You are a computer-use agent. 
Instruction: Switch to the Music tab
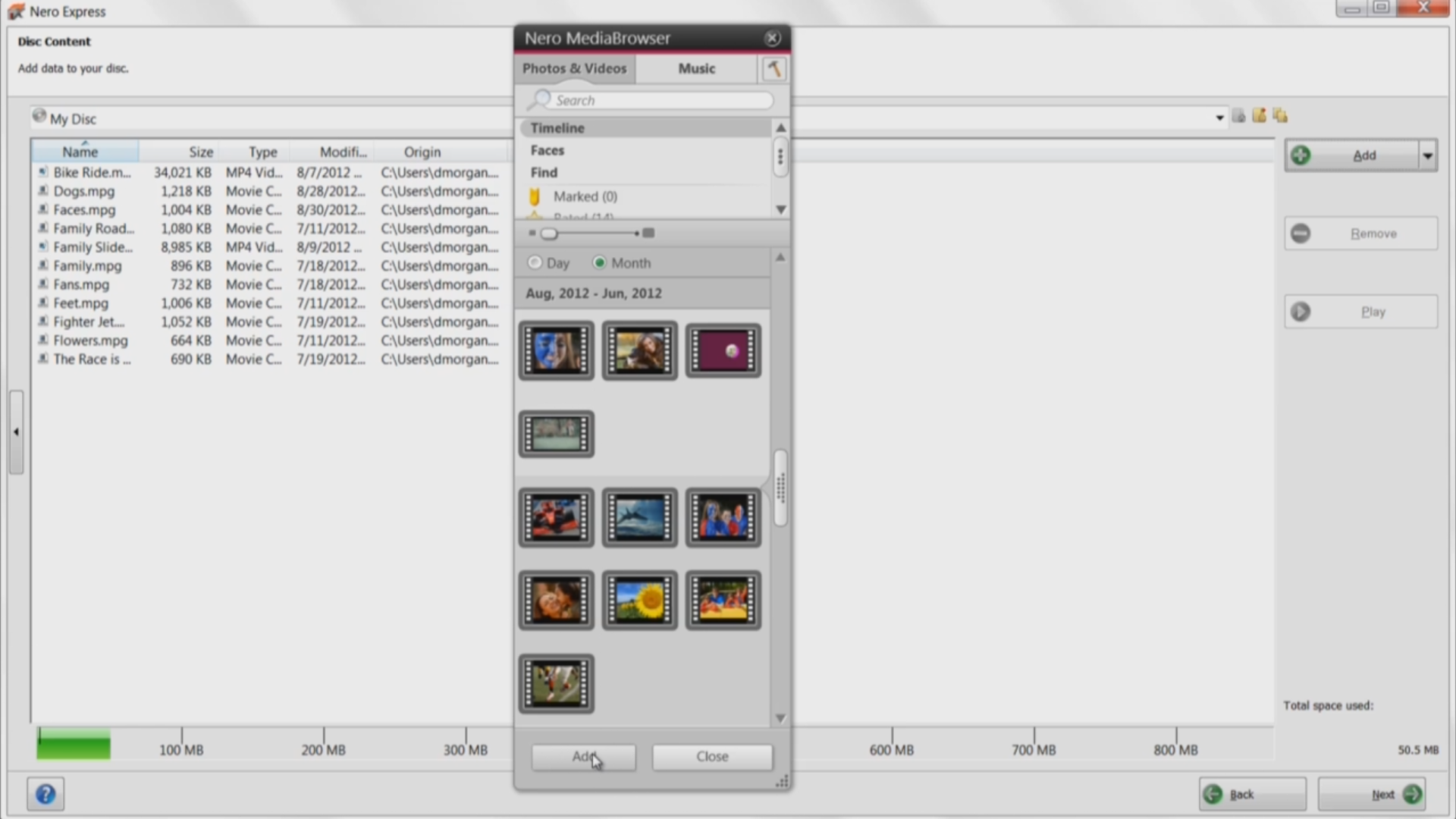click(696, 68)
